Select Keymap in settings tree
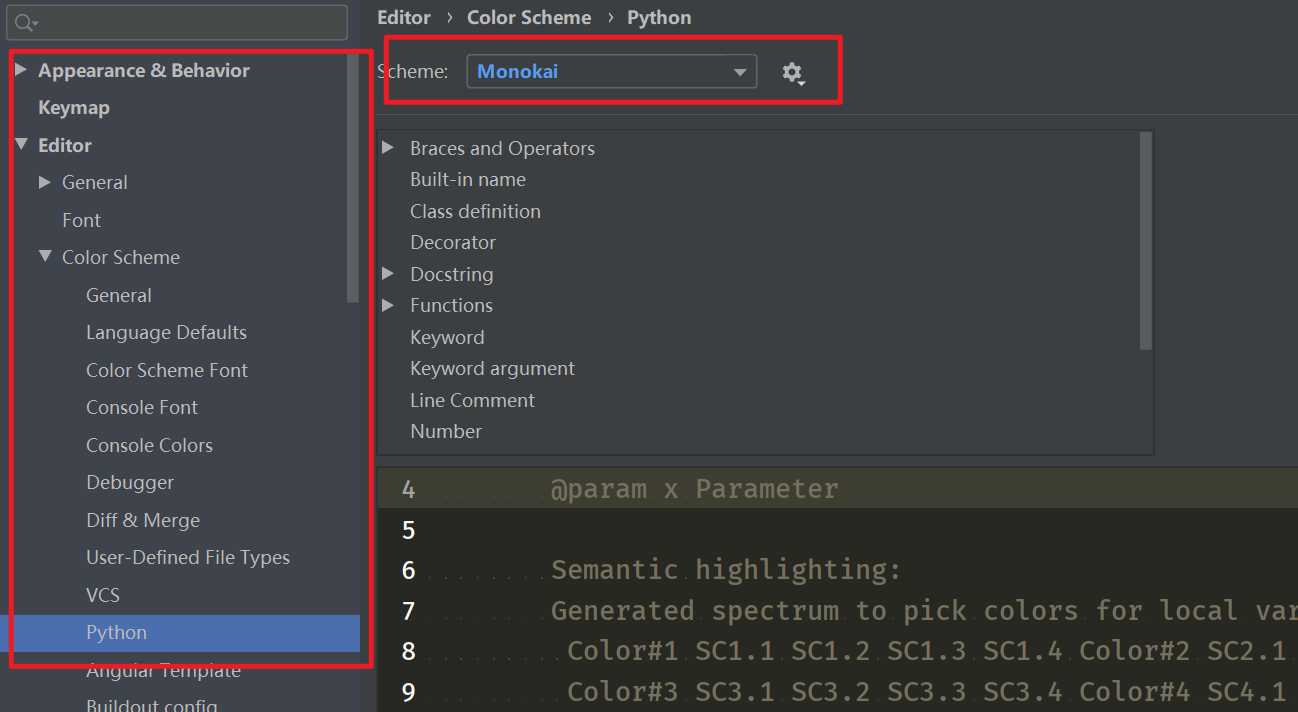 click(x=74, y=108)
